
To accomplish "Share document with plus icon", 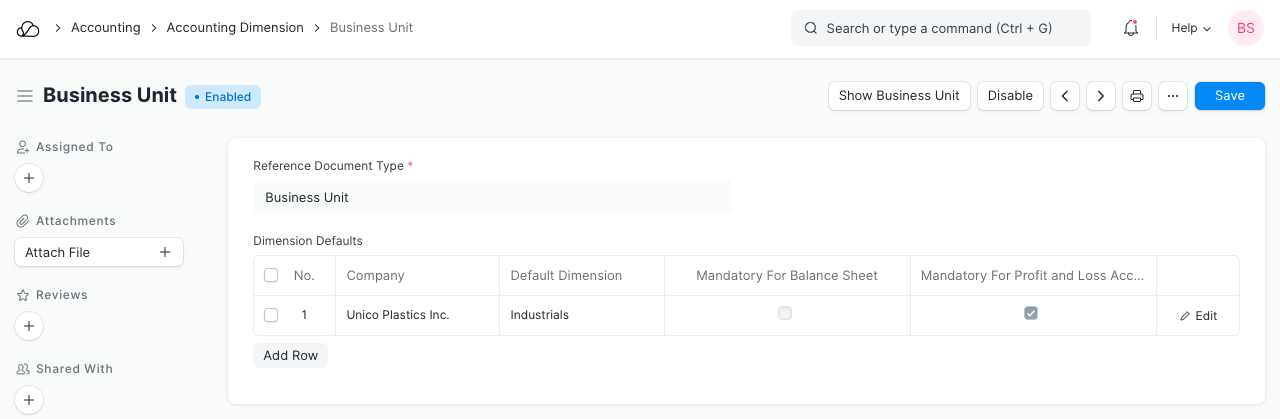I will [x=29, y=401].
